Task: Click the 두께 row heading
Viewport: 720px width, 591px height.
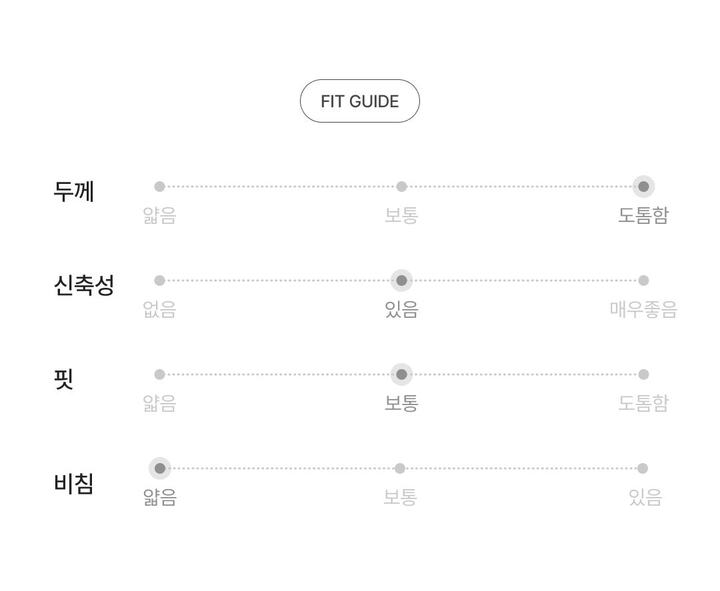Action: (74, 191)
